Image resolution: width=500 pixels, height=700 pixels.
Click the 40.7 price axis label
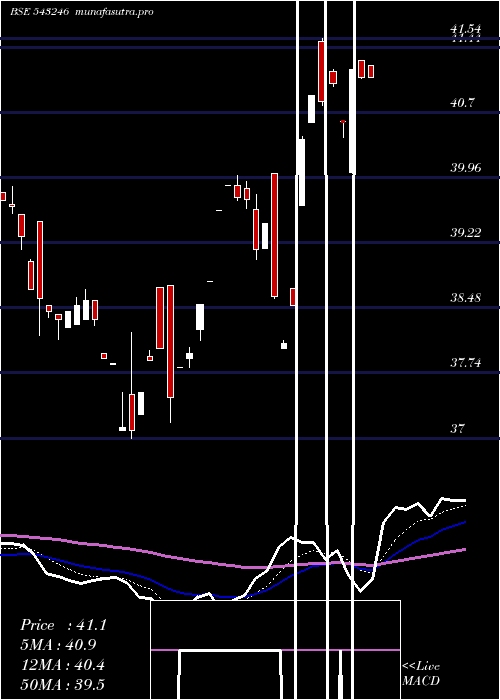click(x=462, y=103)
